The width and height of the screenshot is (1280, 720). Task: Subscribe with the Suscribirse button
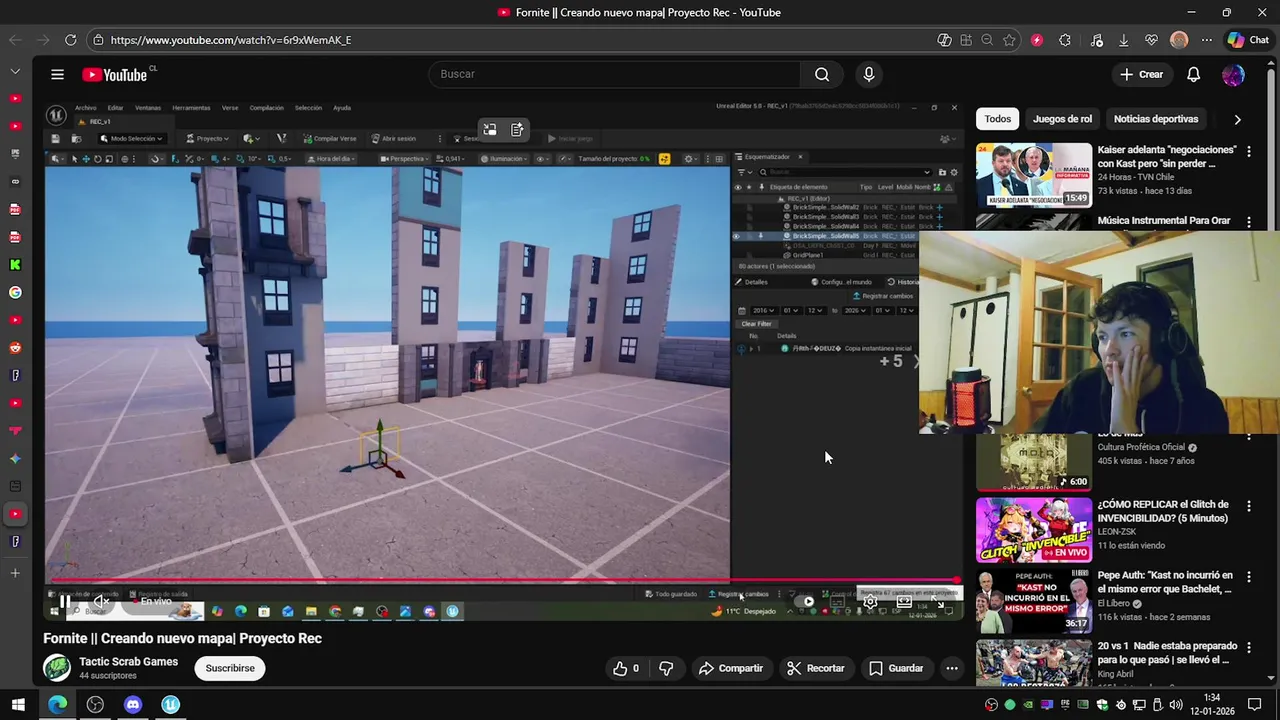coord(230,668)
